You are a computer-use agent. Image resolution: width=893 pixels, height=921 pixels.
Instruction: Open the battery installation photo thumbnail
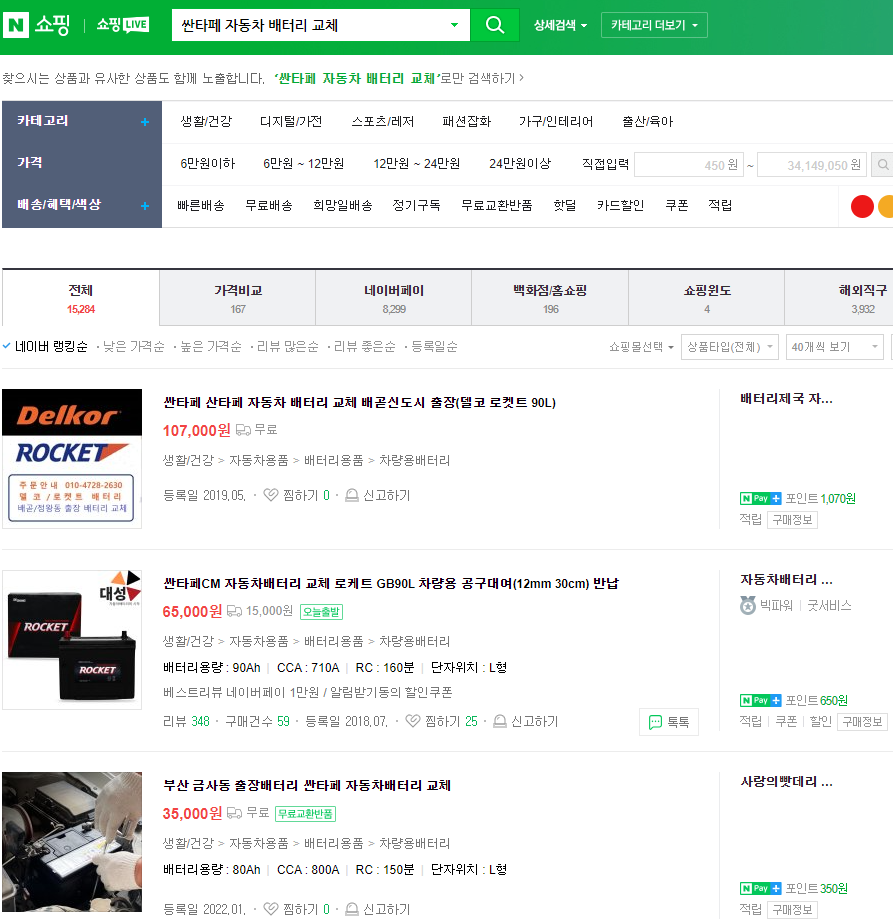[72, 842]
